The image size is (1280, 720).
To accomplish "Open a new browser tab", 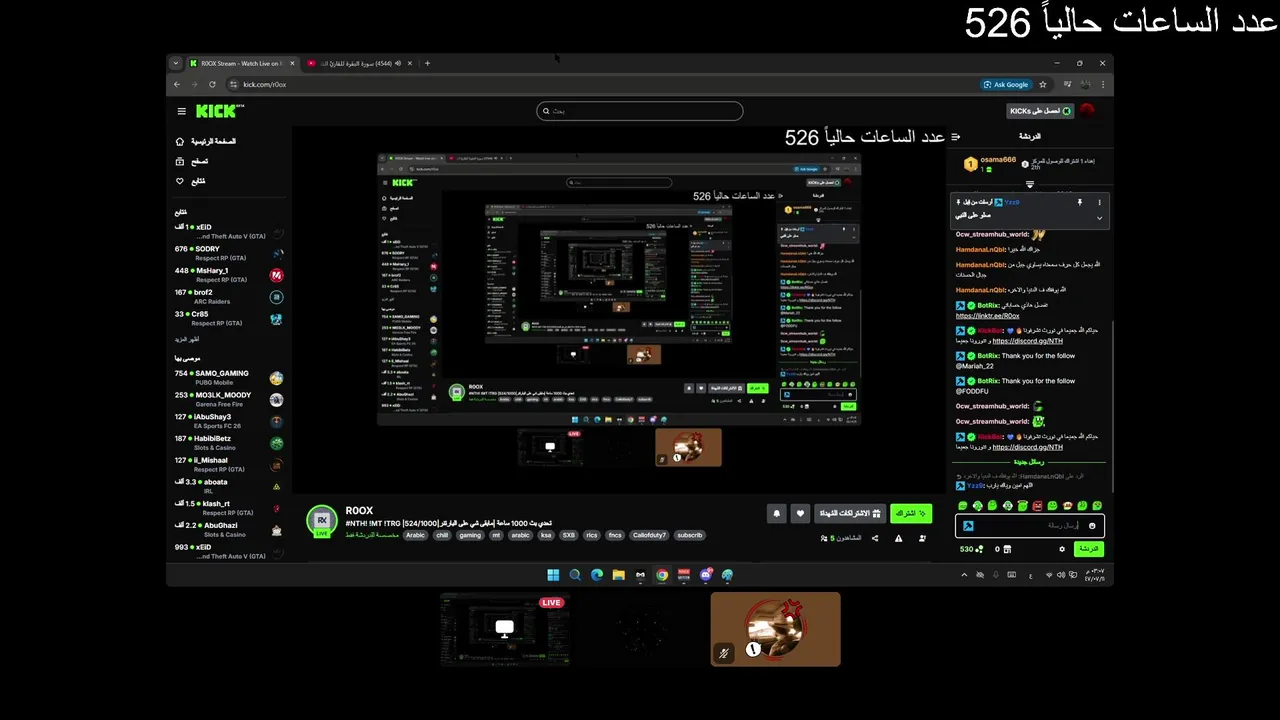I will coord(427,63).
